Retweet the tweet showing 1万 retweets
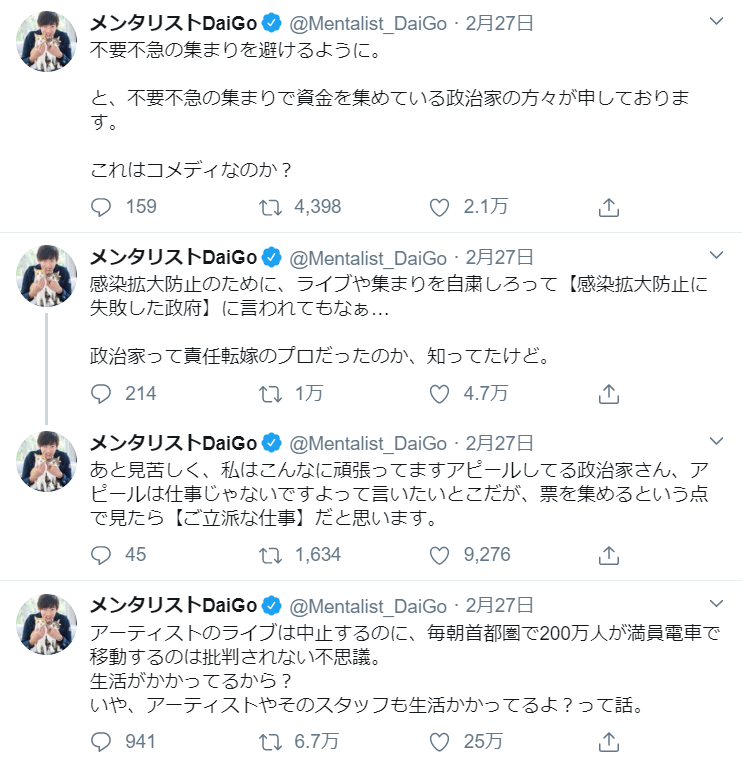This screenshot has width=742, height=765. [x=270, y=393]
